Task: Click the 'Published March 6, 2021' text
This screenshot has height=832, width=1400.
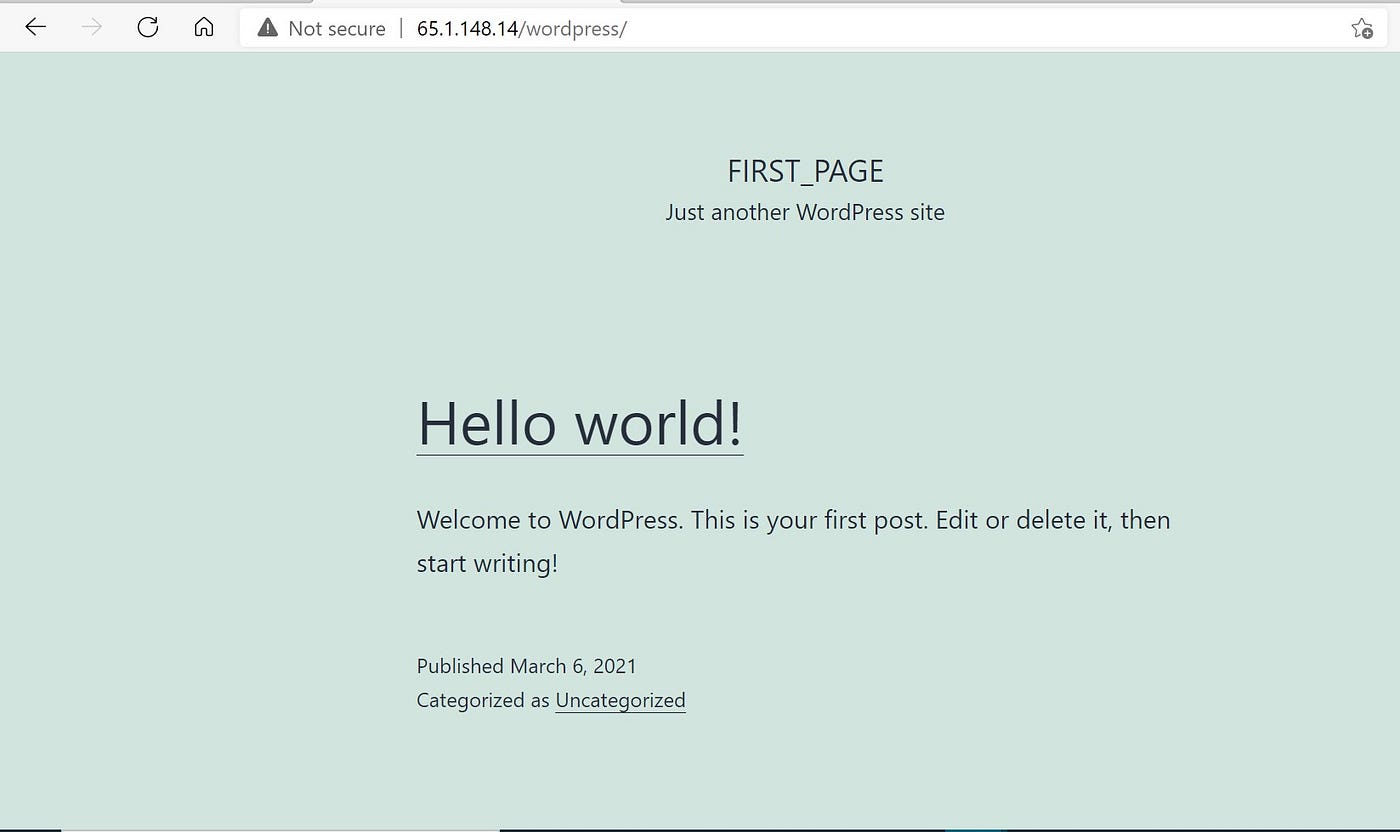Action: point(526,666)
